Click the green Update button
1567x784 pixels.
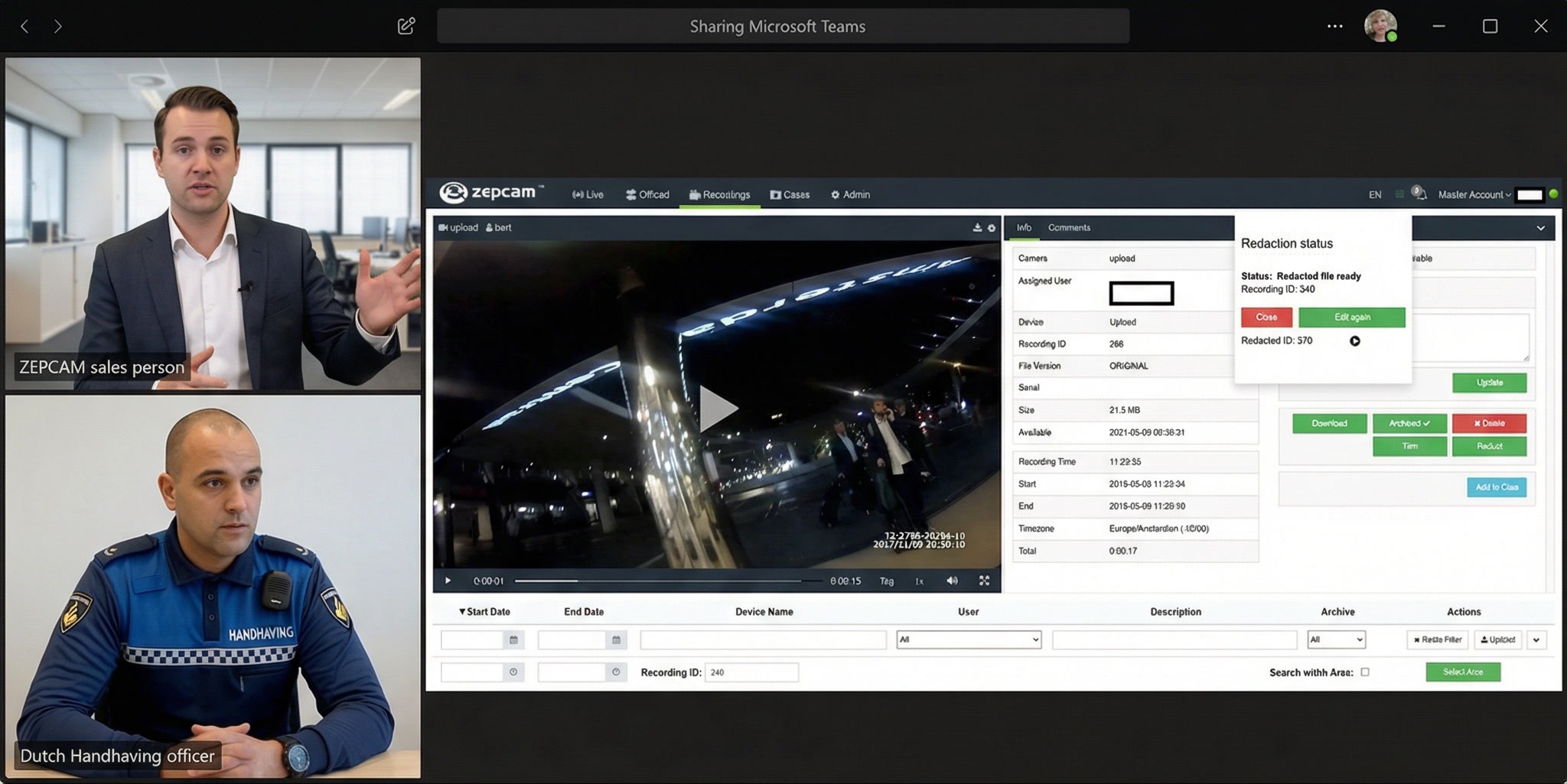click(1489, 382)
